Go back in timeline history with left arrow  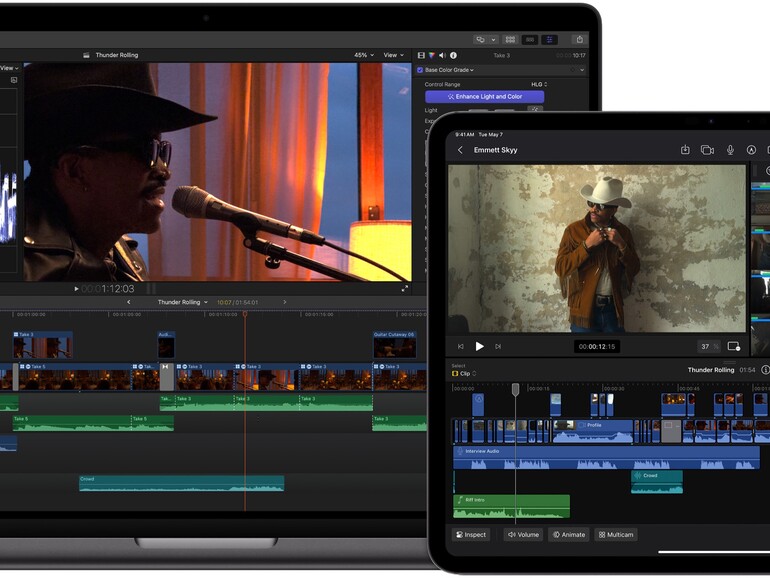[x=129, y=302]
